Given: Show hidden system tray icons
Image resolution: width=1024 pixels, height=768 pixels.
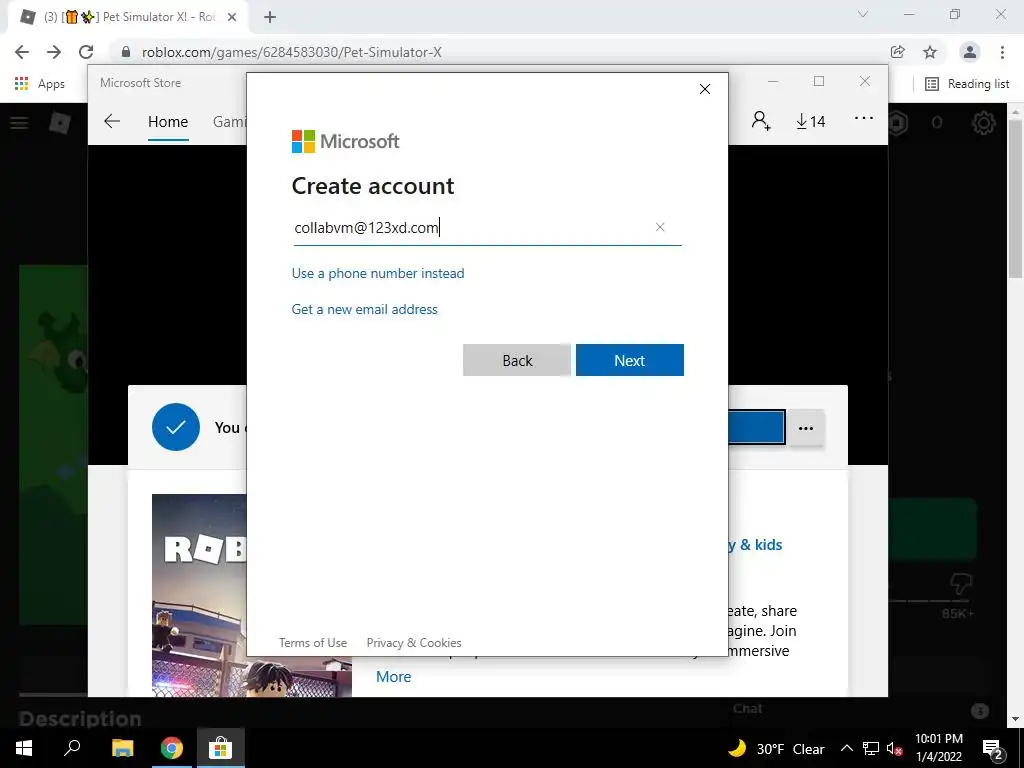Looking at the screenshot, I should [x=846, y=748].
